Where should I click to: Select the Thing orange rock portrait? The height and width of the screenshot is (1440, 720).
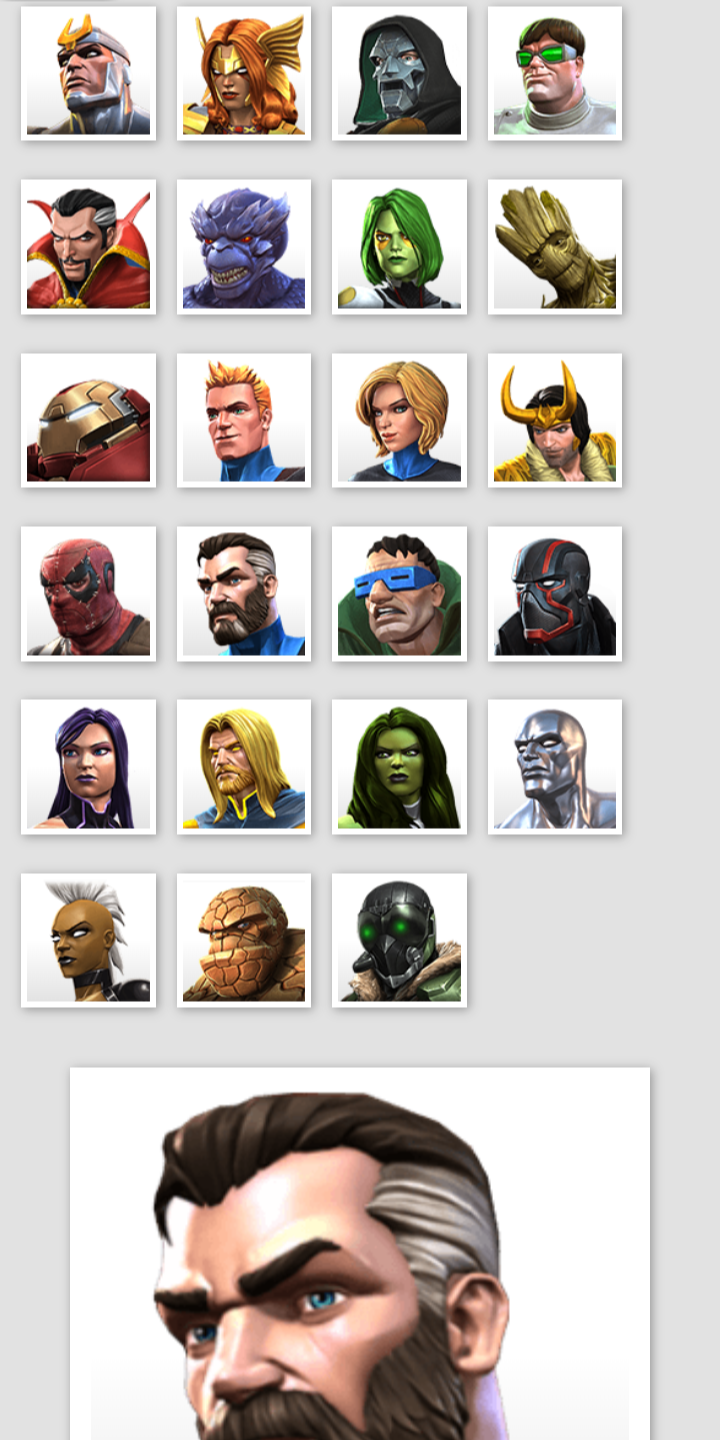click(244, 940)
